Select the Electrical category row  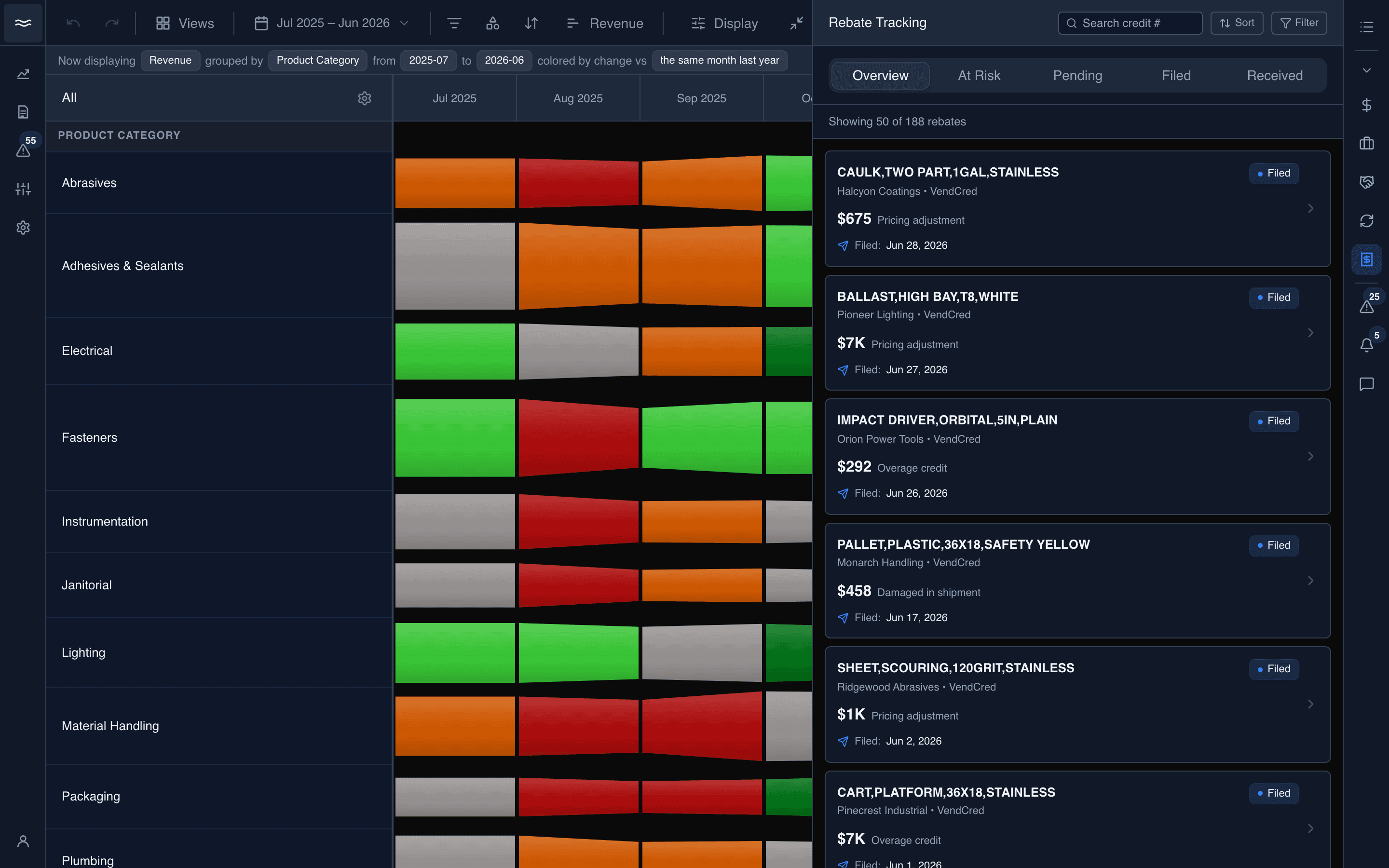[x=218, y=351]
